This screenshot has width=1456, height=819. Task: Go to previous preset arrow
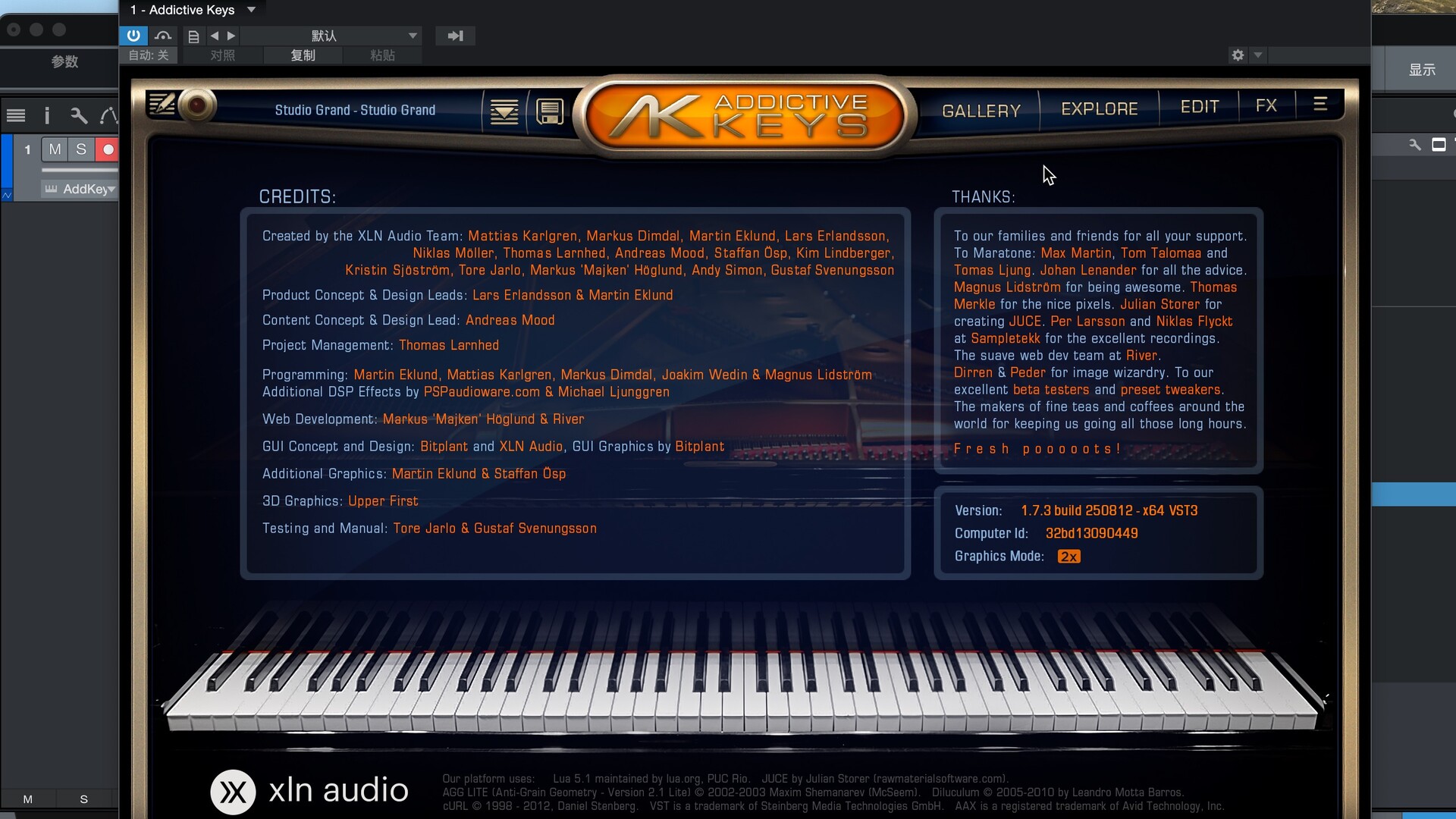[x=215, y=36]
